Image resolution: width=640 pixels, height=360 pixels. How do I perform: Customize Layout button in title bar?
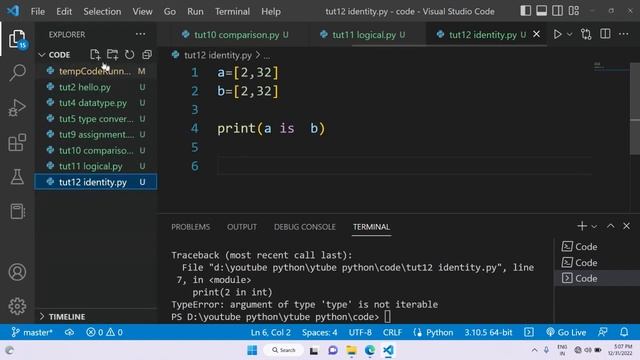574,11
